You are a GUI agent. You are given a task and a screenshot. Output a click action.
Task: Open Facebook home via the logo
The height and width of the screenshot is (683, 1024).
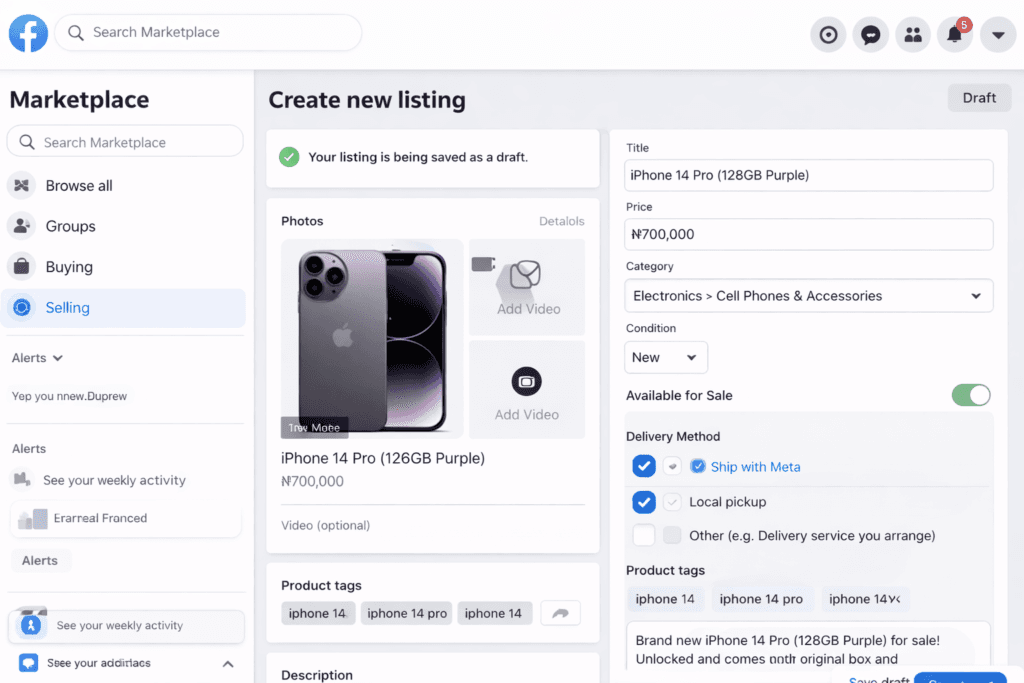(27, 32)
